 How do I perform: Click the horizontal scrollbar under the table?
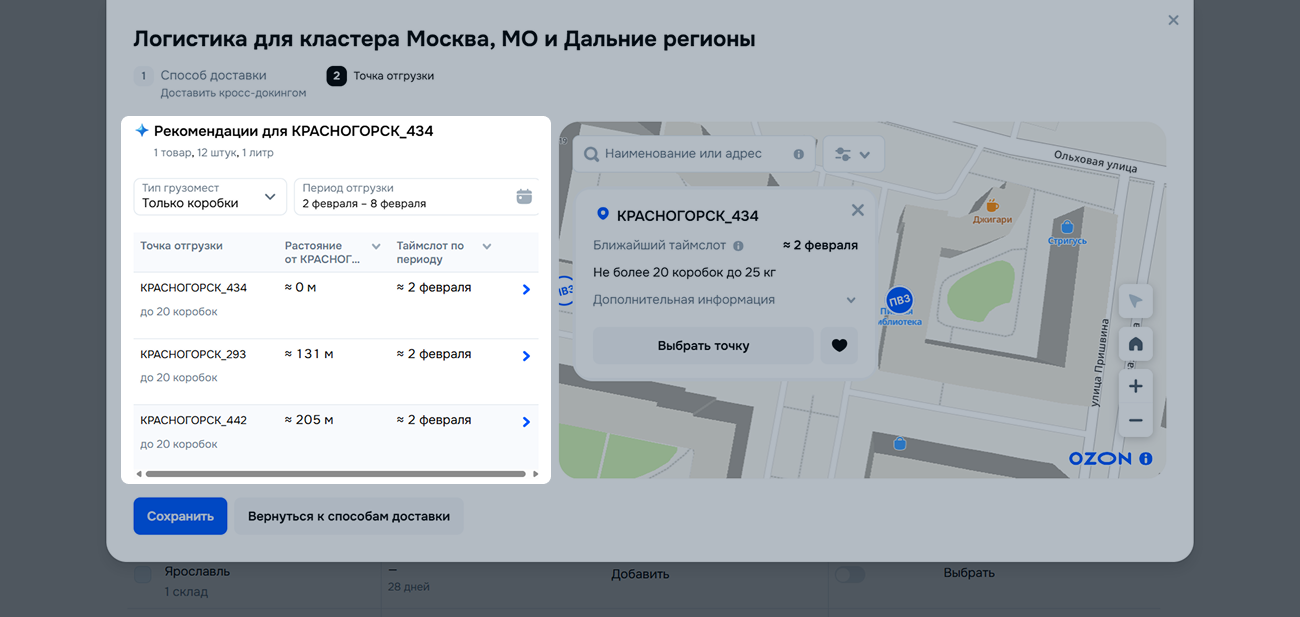335,474
